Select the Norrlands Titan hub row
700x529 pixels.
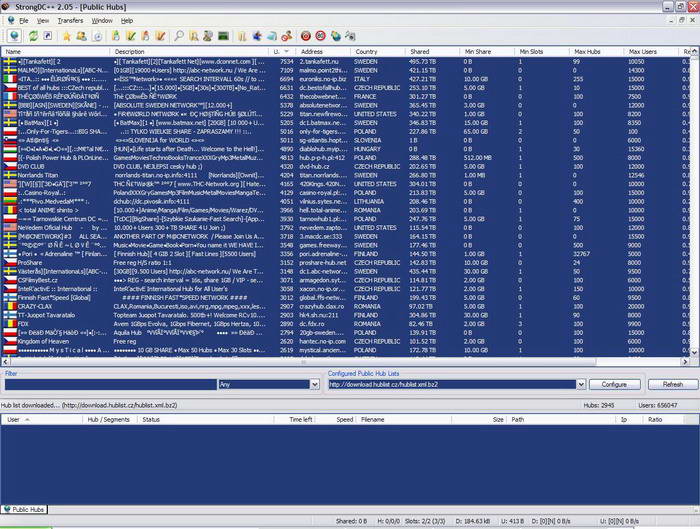tap(346, 175)
